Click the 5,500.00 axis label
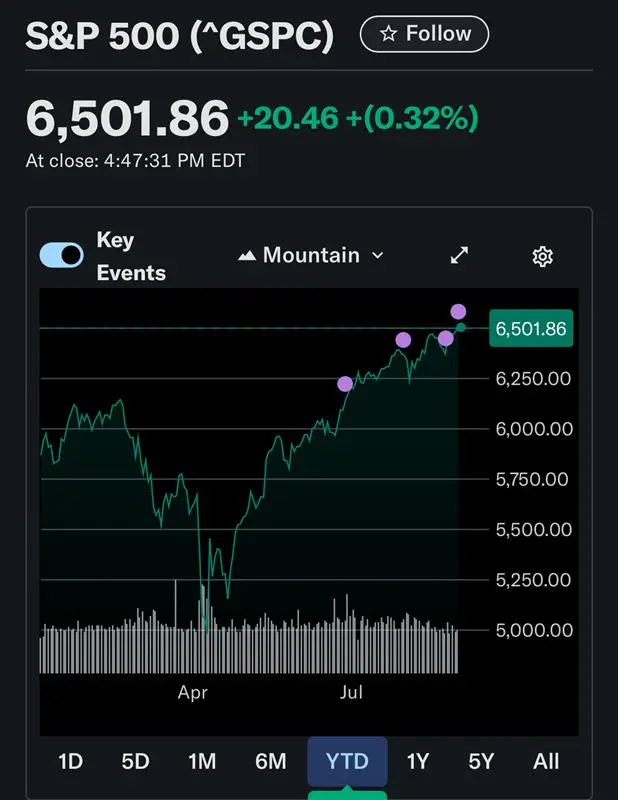This screenshot has width=618, height=800. click(533, 530)
